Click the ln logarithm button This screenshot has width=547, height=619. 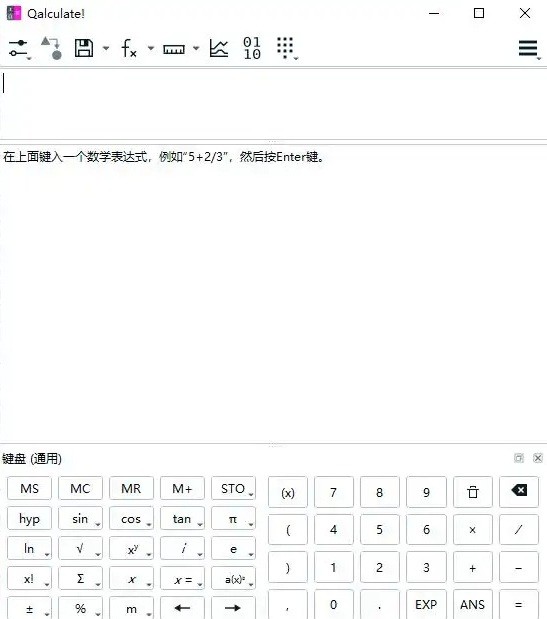[29, 548]
